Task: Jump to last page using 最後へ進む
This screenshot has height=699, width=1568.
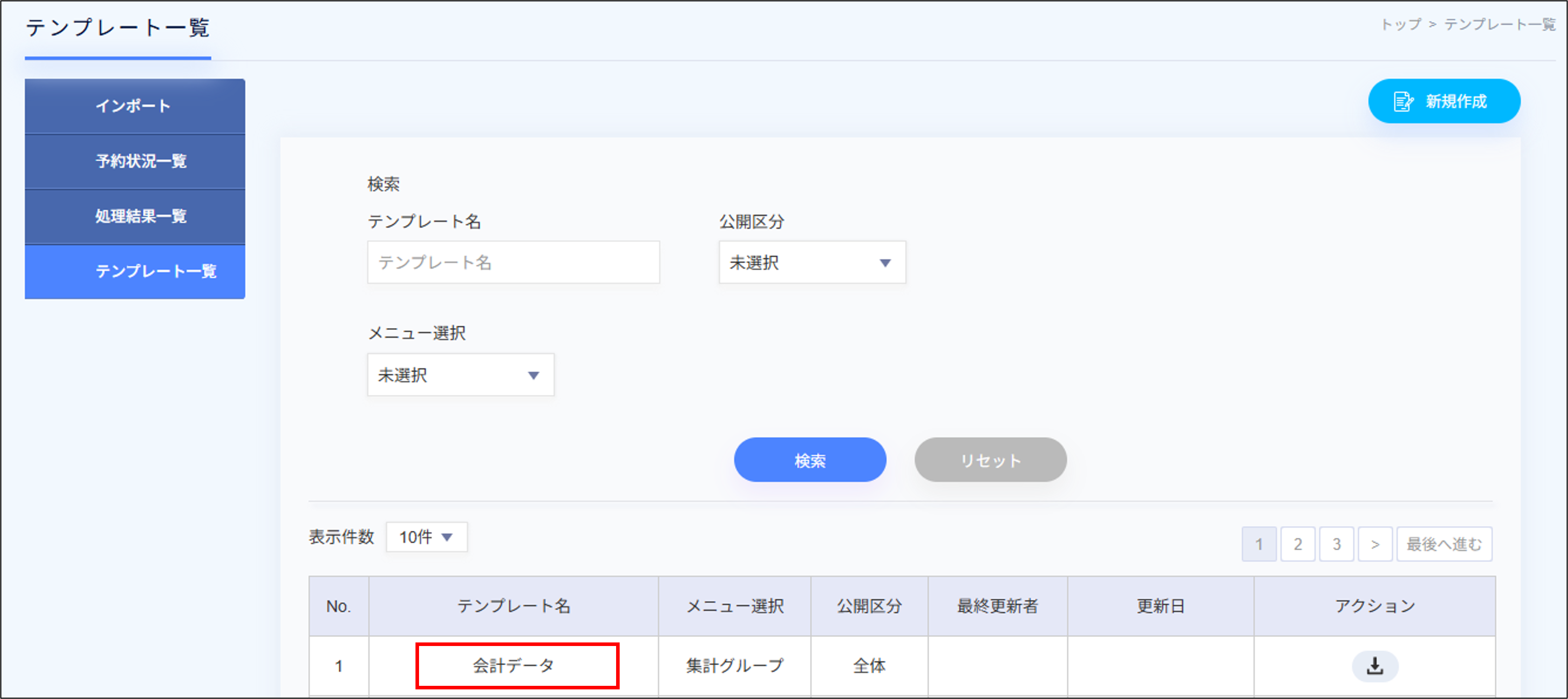Action: (x=1444, y=544)
